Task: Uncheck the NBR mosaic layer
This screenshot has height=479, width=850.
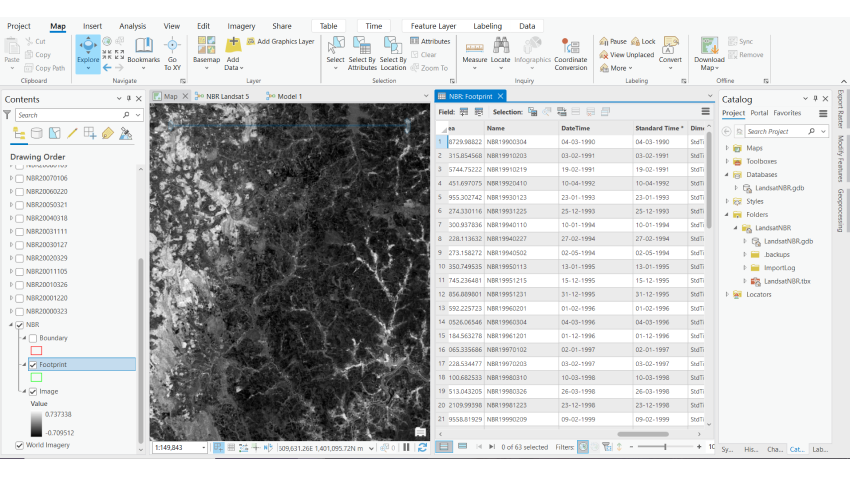Action: [x=20, y=325]
